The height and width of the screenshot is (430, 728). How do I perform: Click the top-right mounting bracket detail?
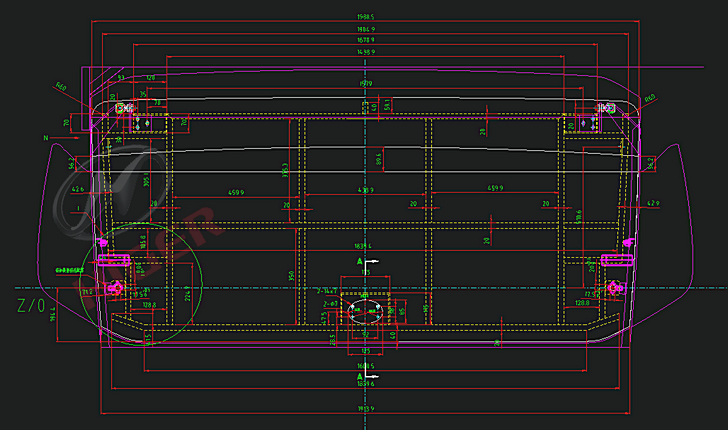click(605, 108)
